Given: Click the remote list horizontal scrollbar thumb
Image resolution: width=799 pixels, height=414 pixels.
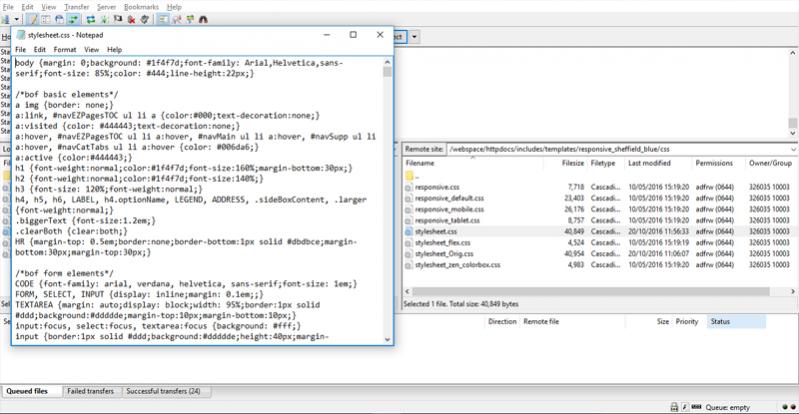Looking at the screenshot, I should 591,292.
